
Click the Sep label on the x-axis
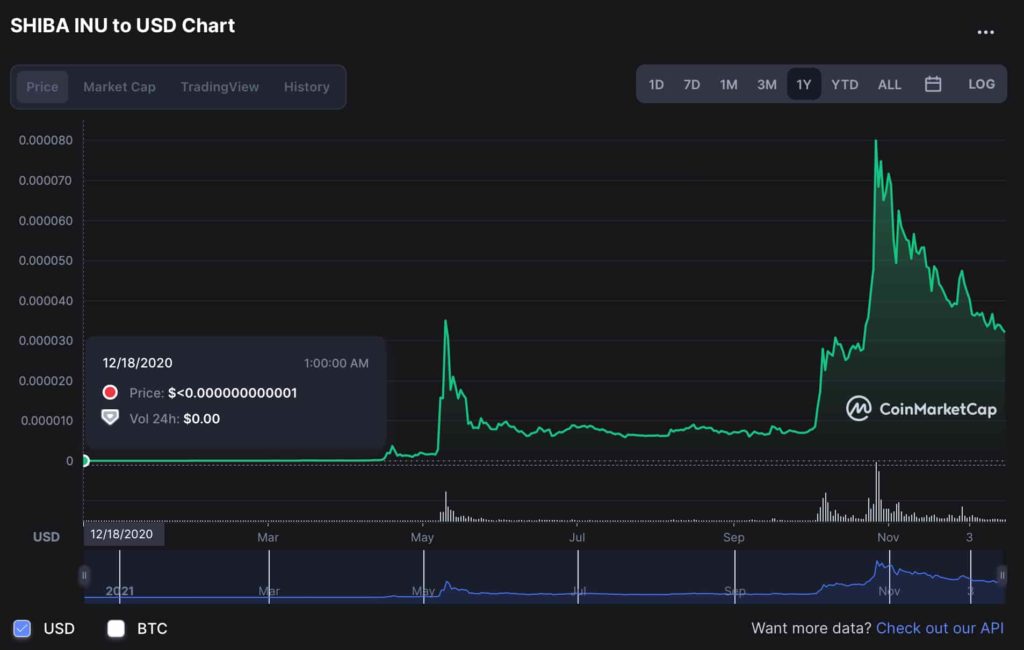[x=733, y=538]
